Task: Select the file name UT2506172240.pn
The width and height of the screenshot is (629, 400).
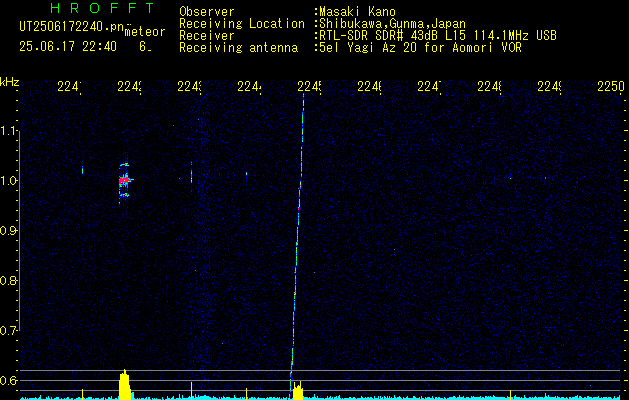Action: tap(71, 27)
